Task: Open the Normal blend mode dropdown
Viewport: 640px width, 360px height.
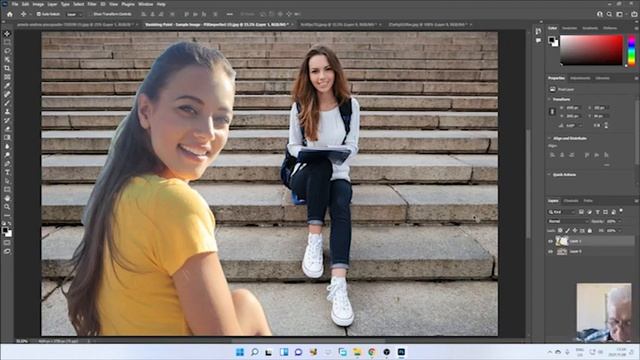Action: 568,221
